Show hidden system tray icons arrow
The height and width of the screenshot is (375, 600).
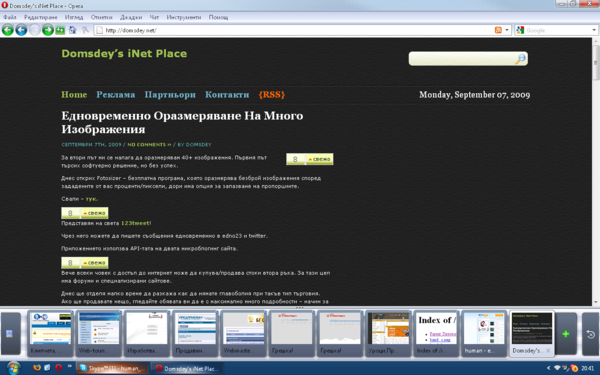(x=548, y=368)
